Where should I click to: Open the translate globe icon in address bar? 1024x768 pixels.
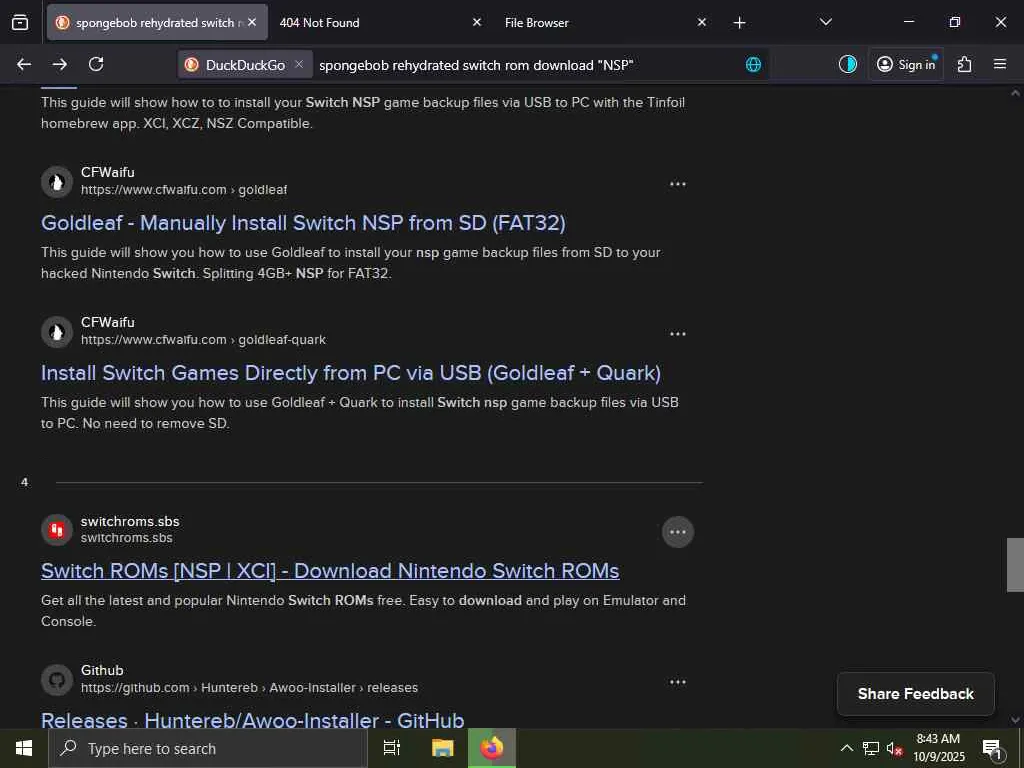[x=753, y=64]
